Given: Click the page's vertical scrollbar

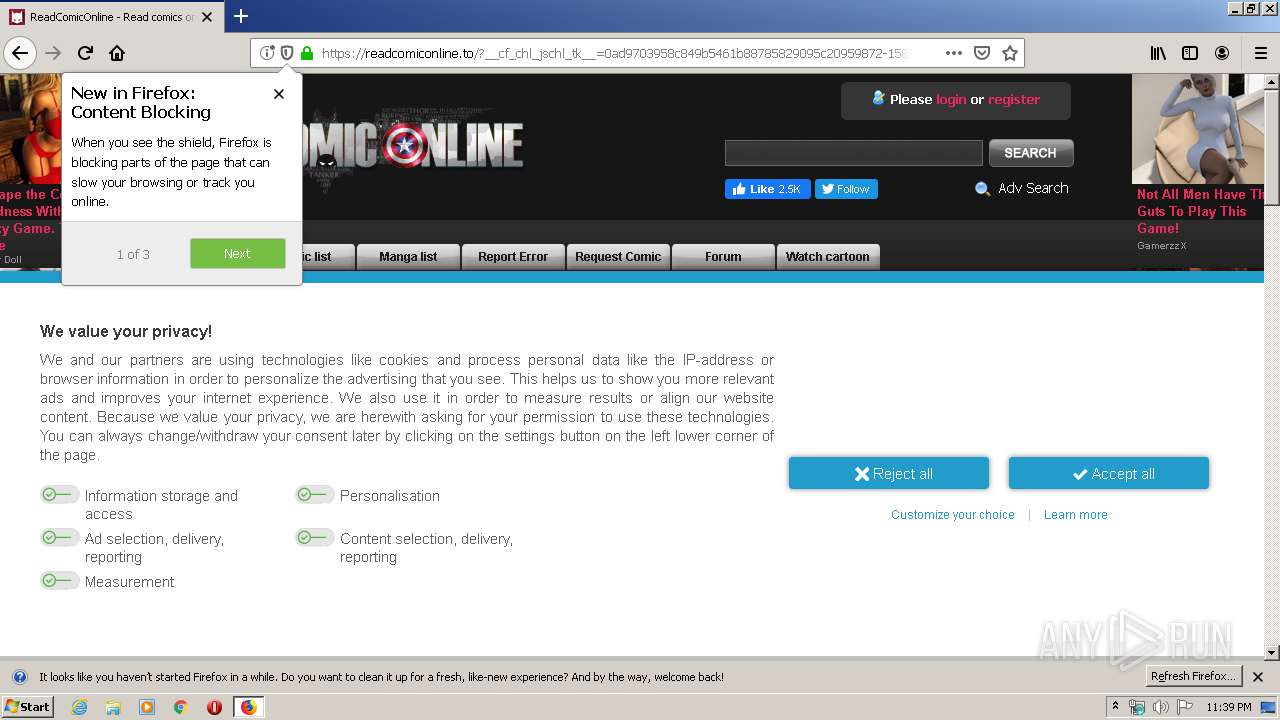Looking at the screenshot, I should point(1272,366).
